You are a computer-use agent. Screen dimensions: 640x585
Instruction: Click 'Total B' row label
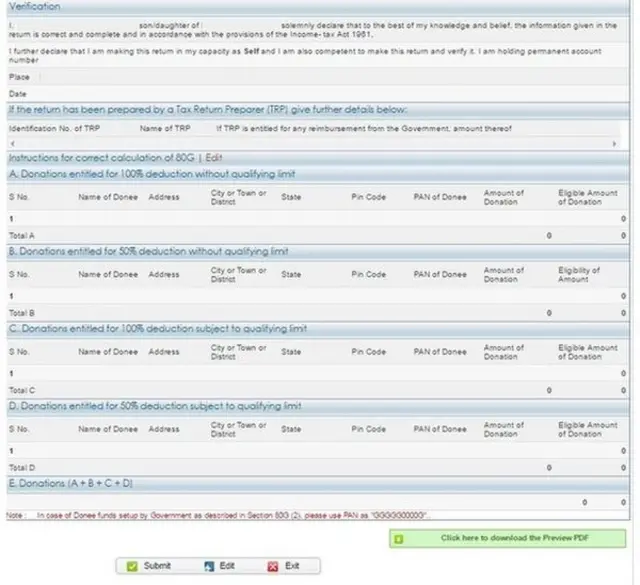(x=22, y=313)
